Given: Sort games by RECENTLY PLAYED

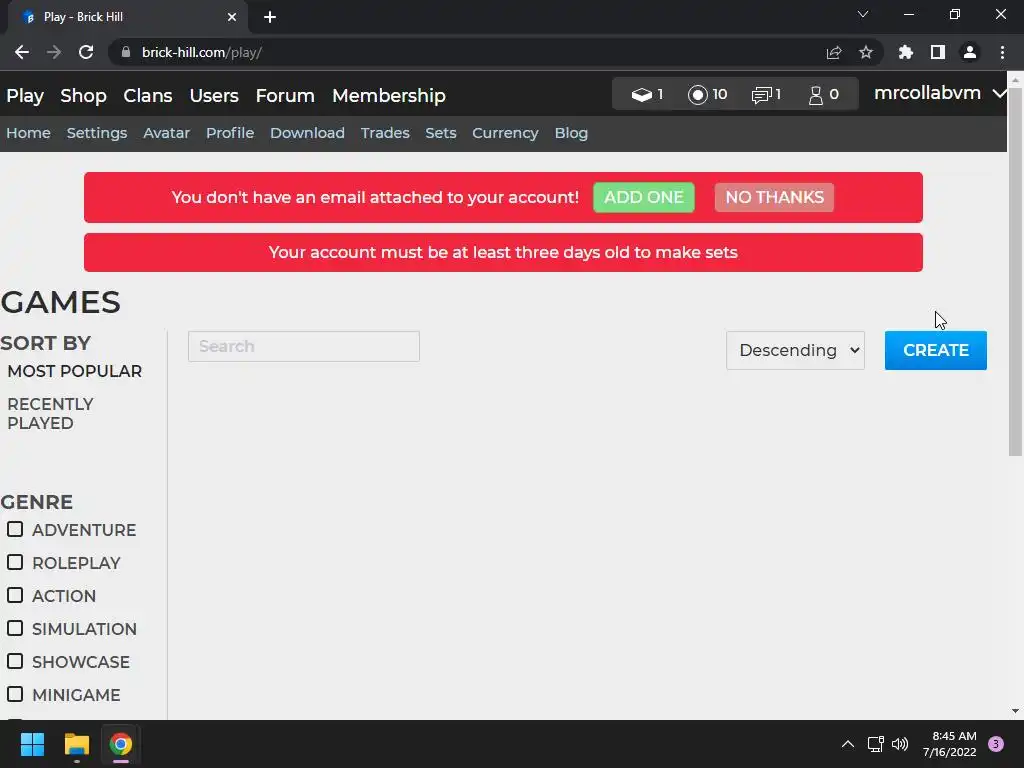Looking at the screenshot, I should tap(50, 413).
